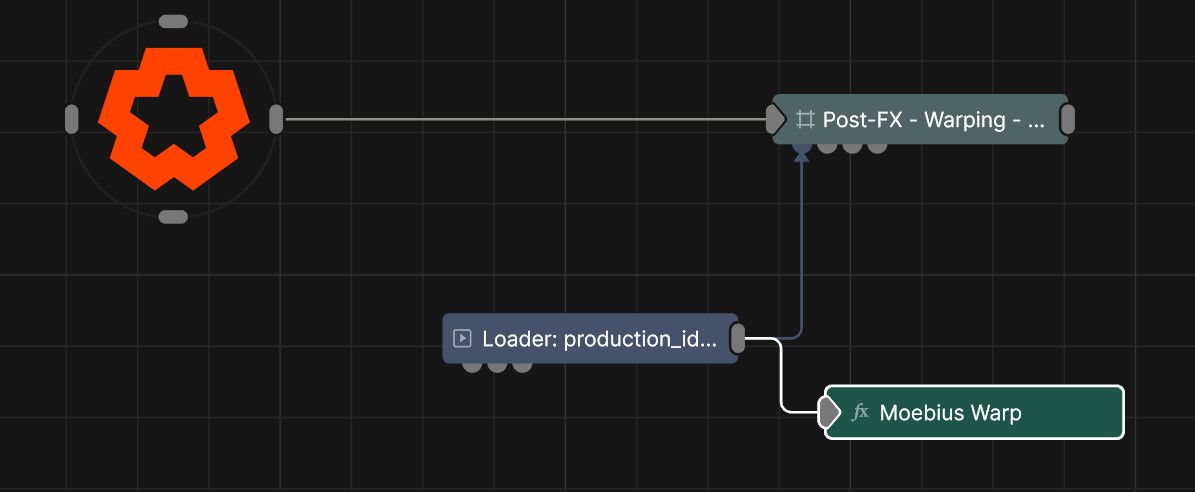Click the "Post-FX - Warping - ..." label text
Image resolution: width=1195 pixels, height=492 pixels.
tap(933, 120)
